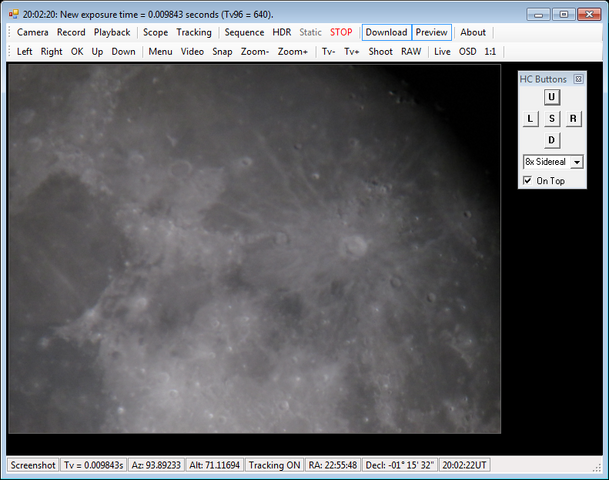Toggle the Download option
609x480 pixels.
pyautogui.click(x=386, y=32)
